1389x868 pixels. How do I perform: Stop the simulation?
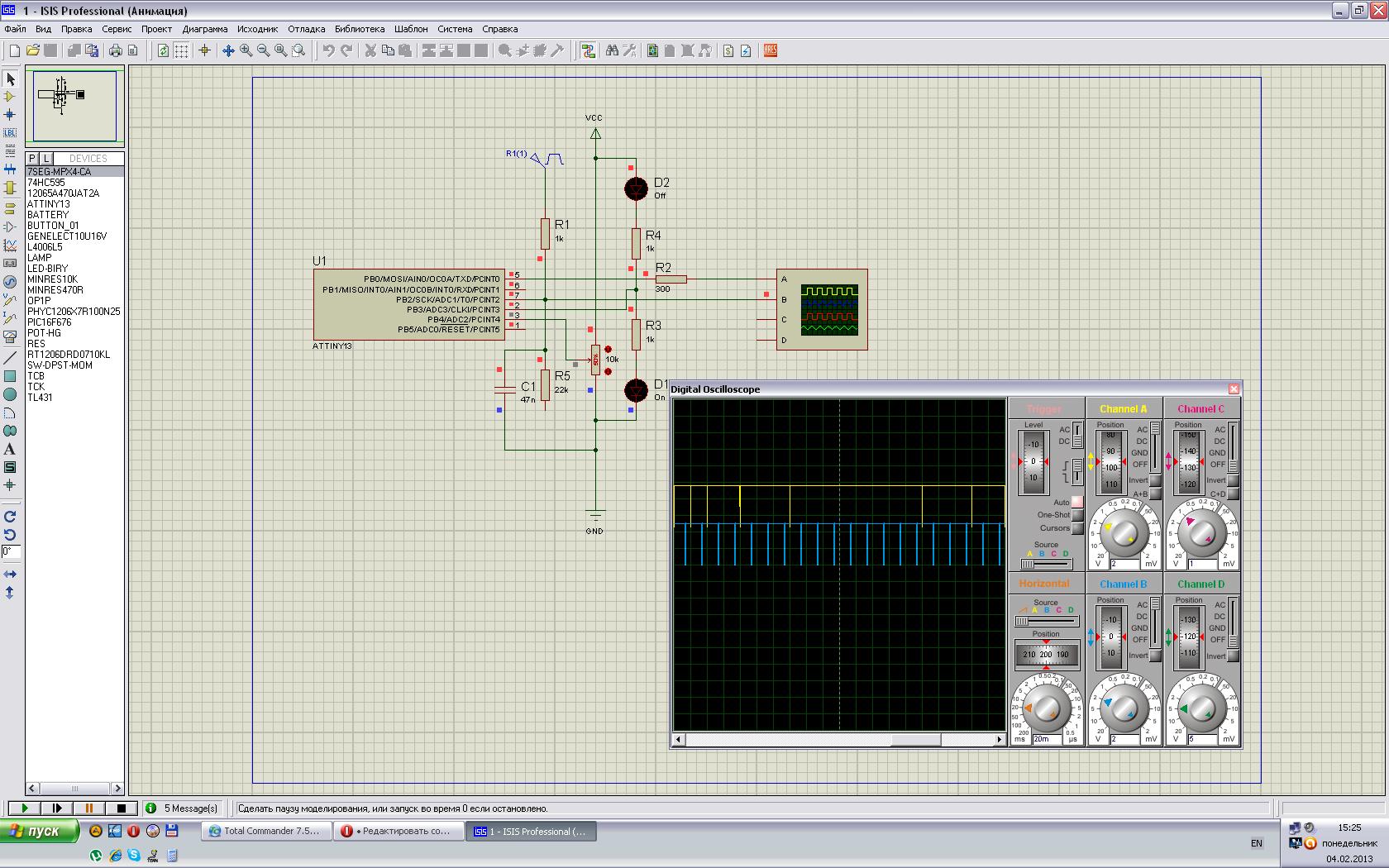point(121,808)
